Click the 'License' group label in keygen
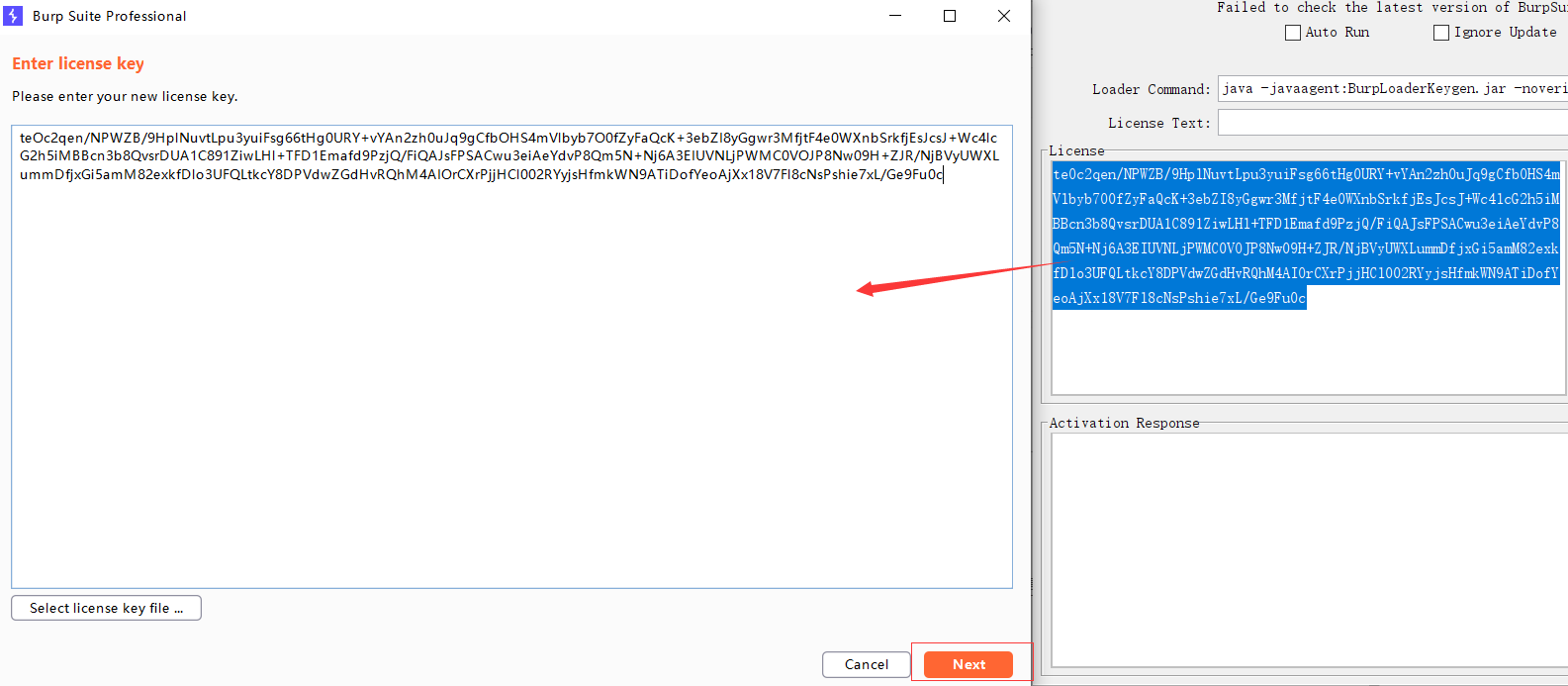1568x686 pixels. click(1076, 150)
